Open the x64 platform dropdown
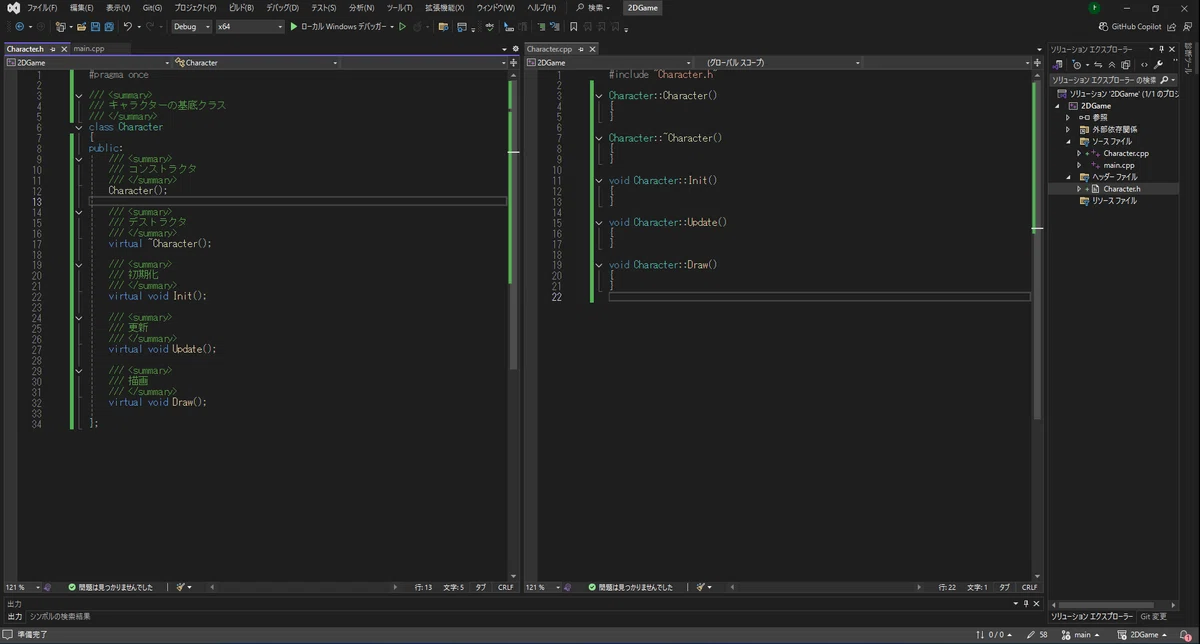This screenshot has width=1200, height=644. point(250,27)
